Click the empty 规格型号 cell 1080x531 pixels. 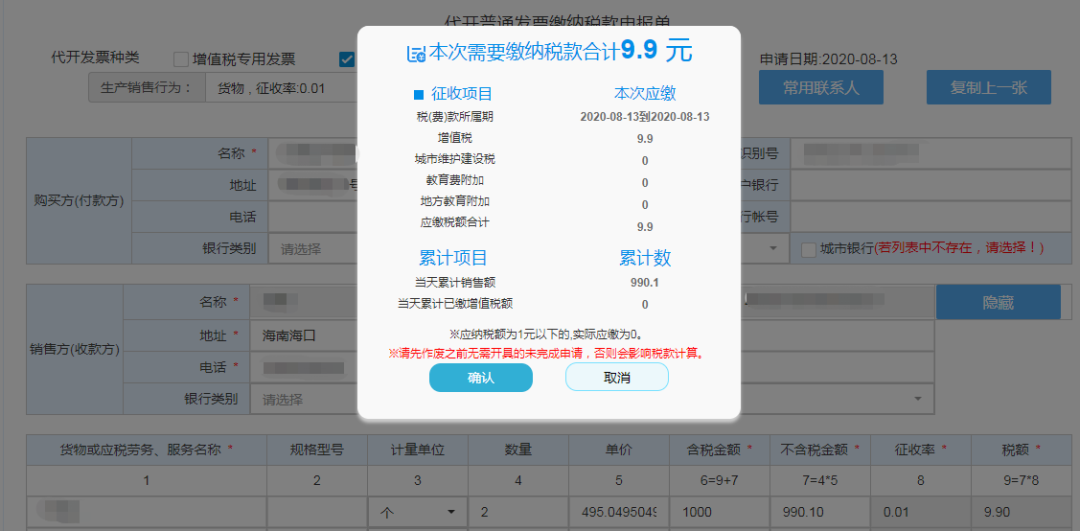(317, 512)
